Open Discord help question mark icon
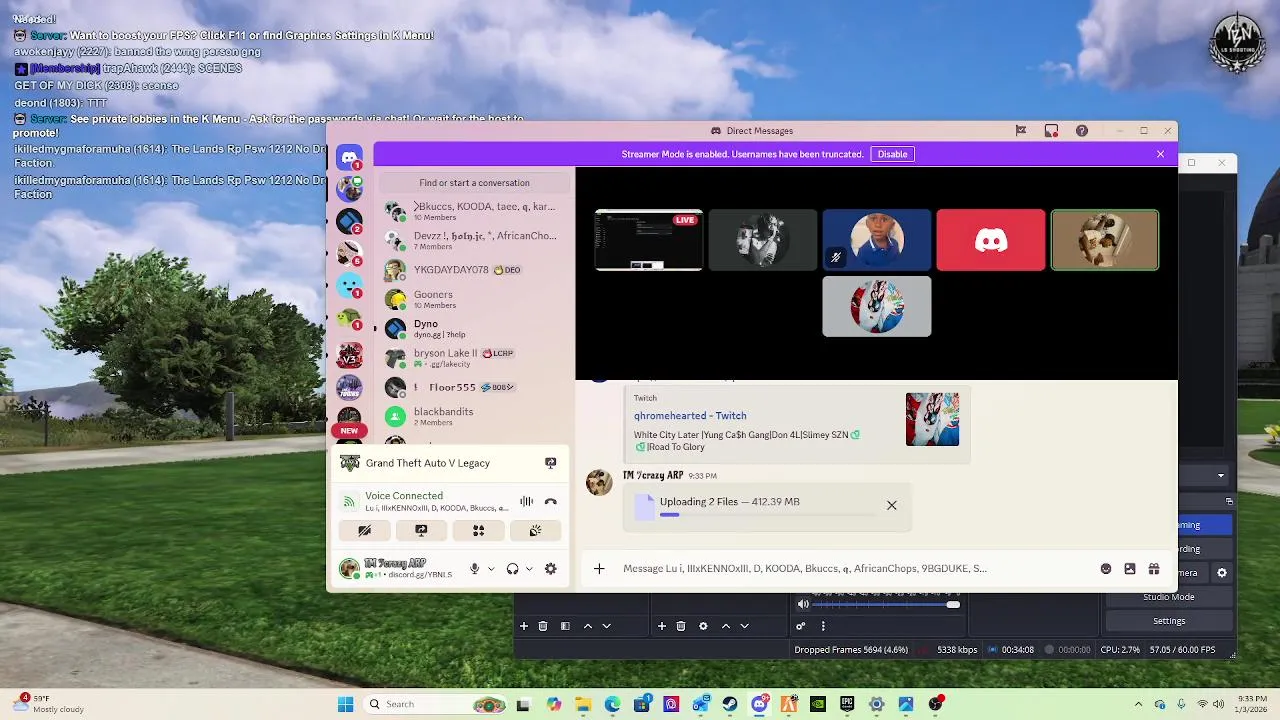1280x720 pixels. (1081, 131)
